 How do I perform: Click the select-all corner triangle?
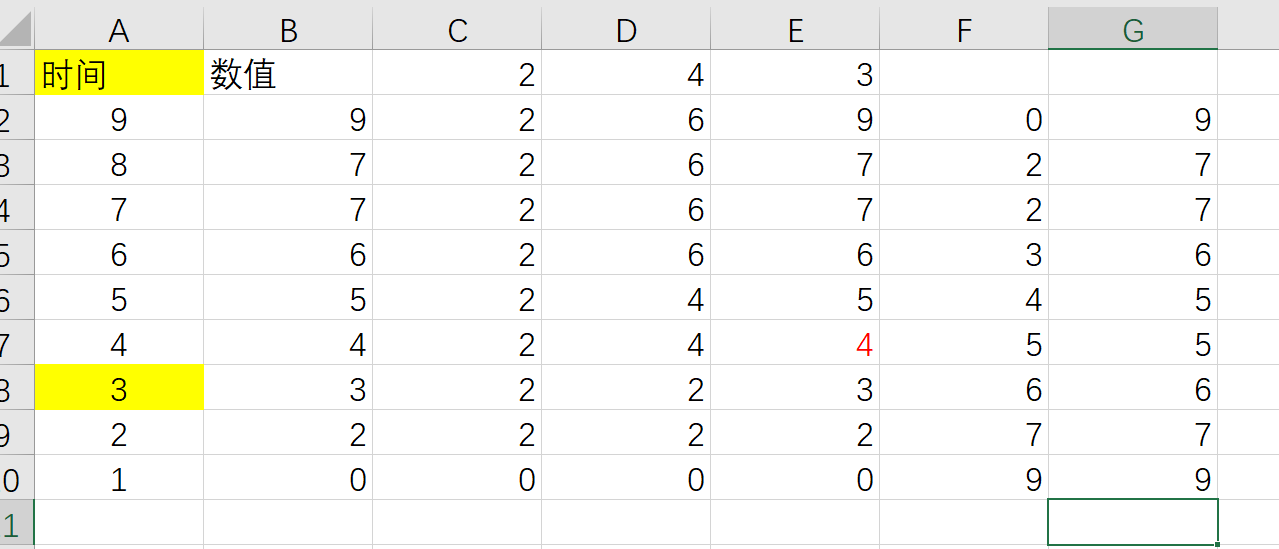click(x=17, y=31)
